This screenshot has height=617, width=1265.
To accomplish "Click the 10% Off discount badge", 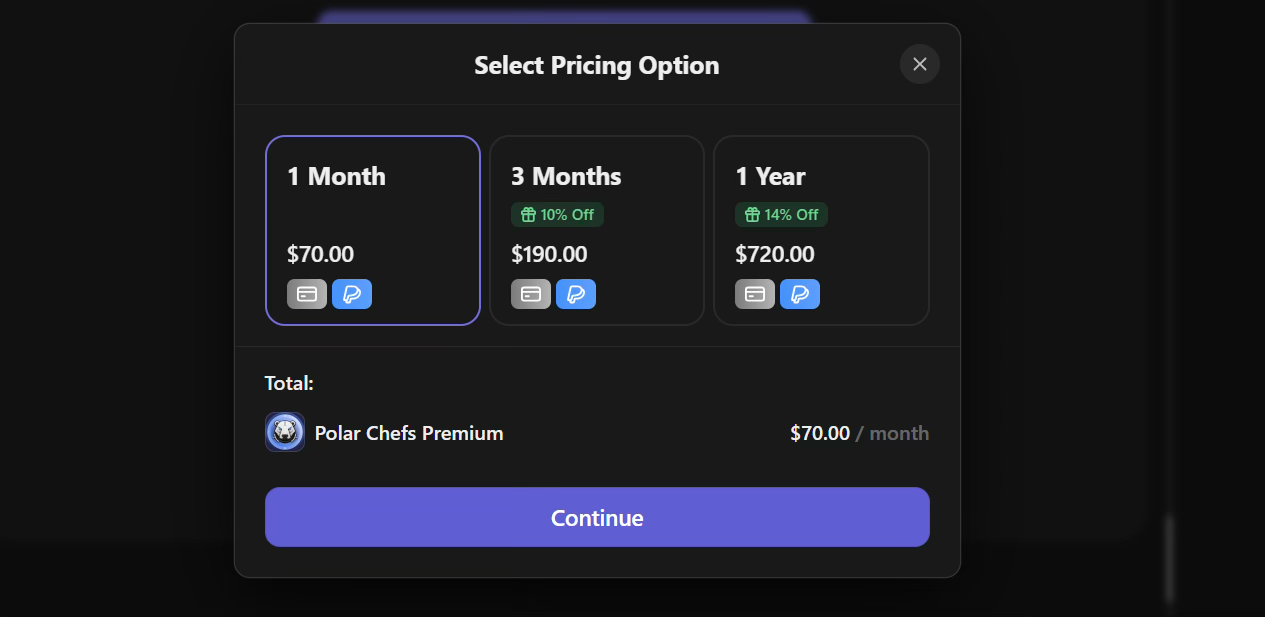I will pos(557,214).
